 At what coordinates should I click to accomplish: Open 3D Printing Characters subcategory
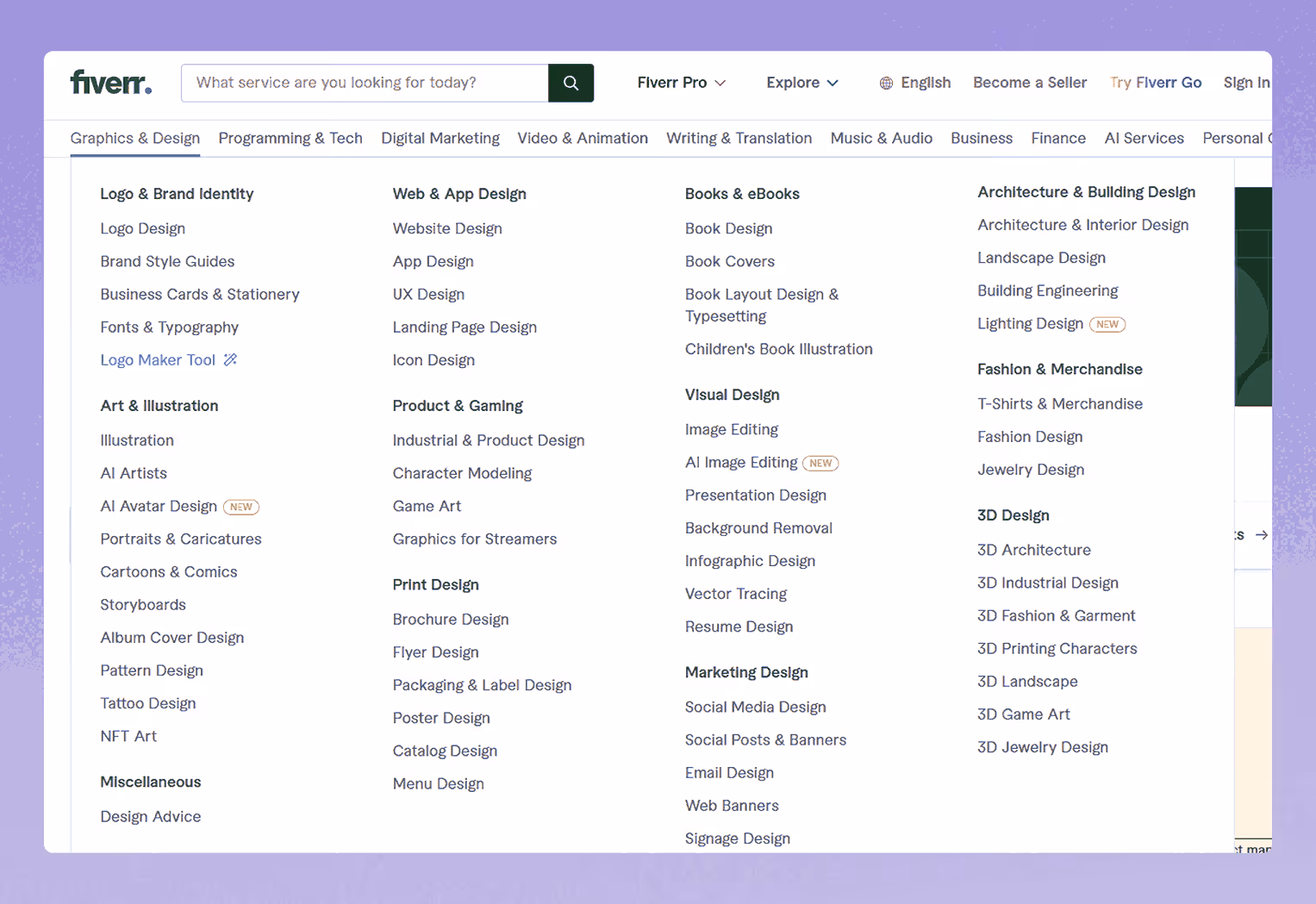click(x=1057, y=648)
